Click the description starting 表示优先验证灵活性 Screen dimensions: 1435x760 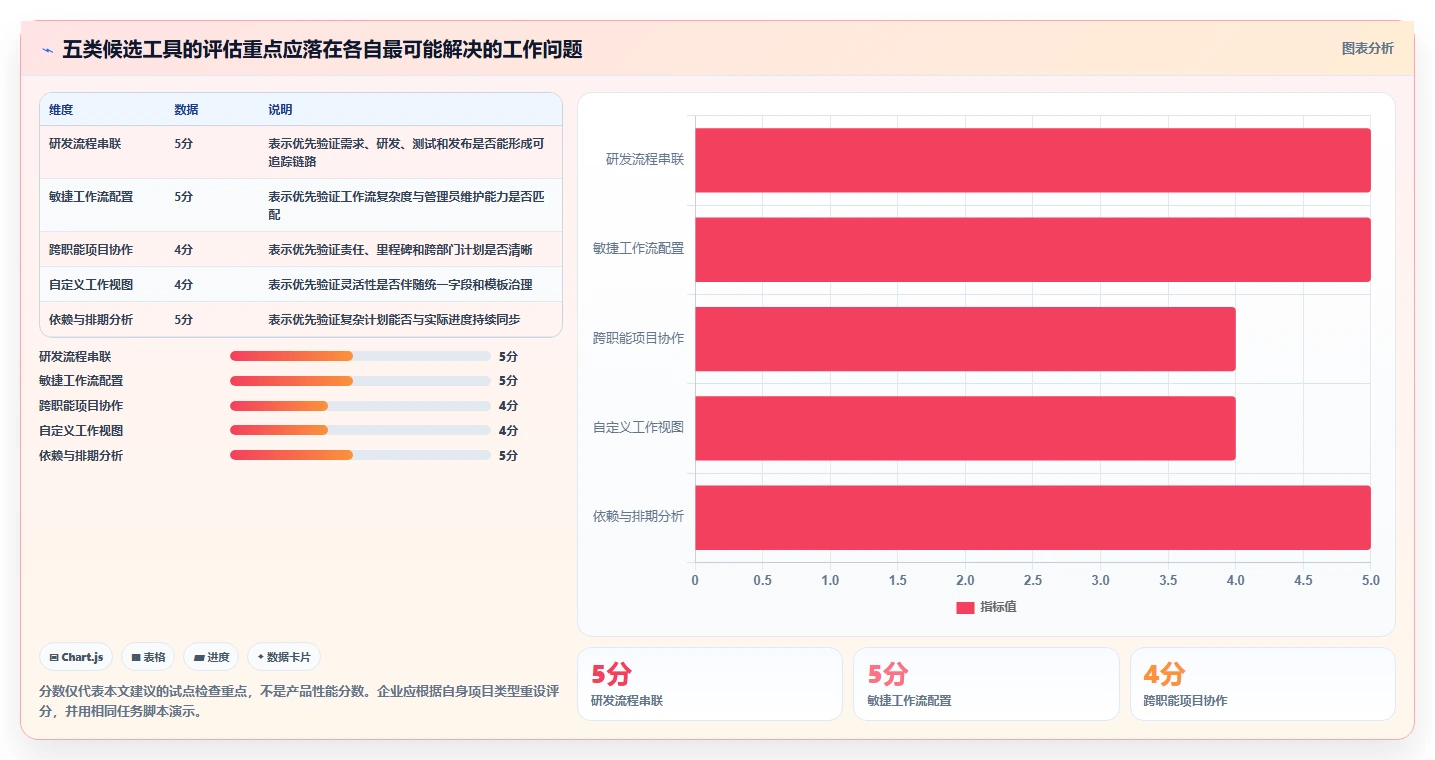[400, 285]
